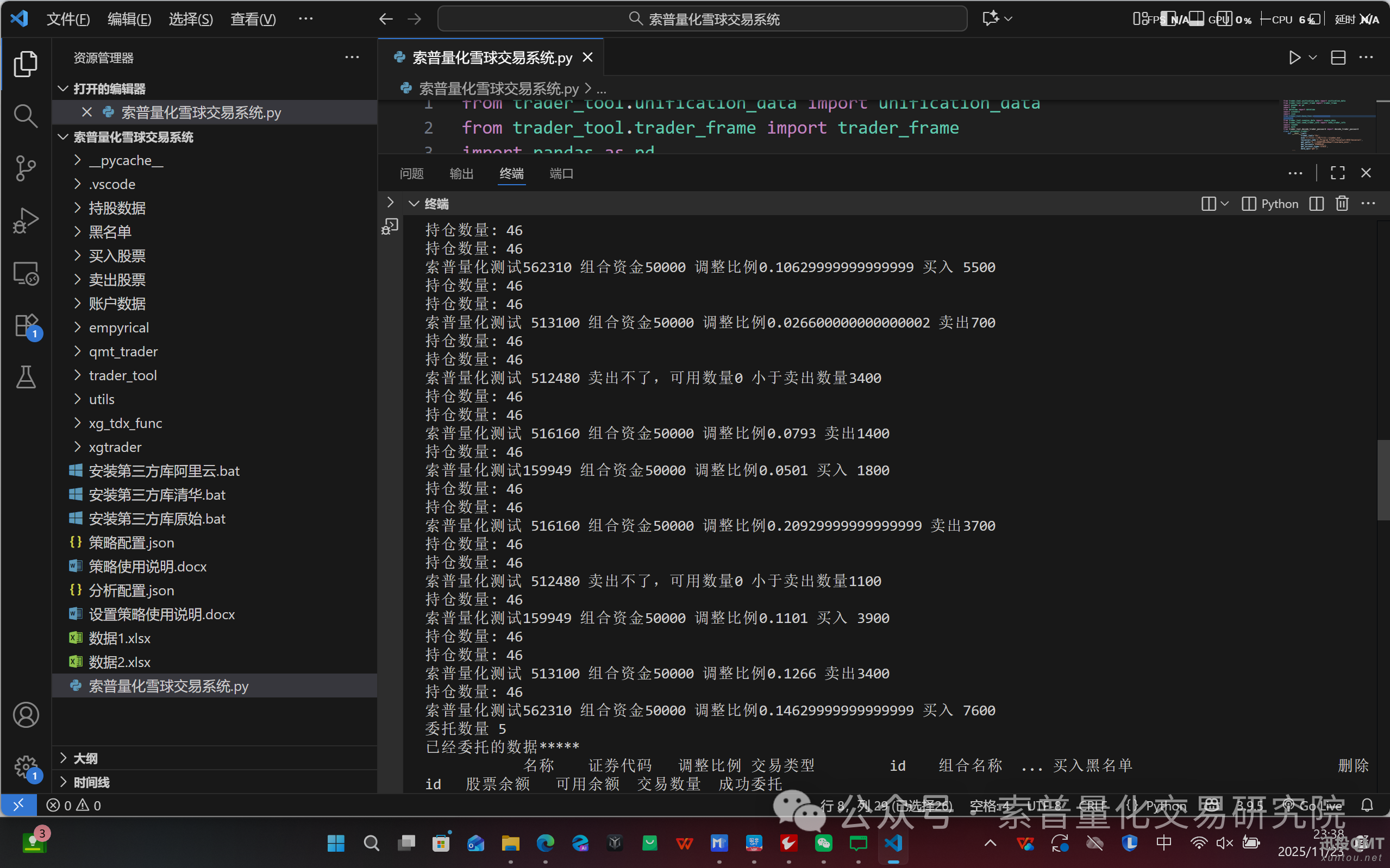
Task: Toggle the Go Live server
Action: tap(1314, 806)
